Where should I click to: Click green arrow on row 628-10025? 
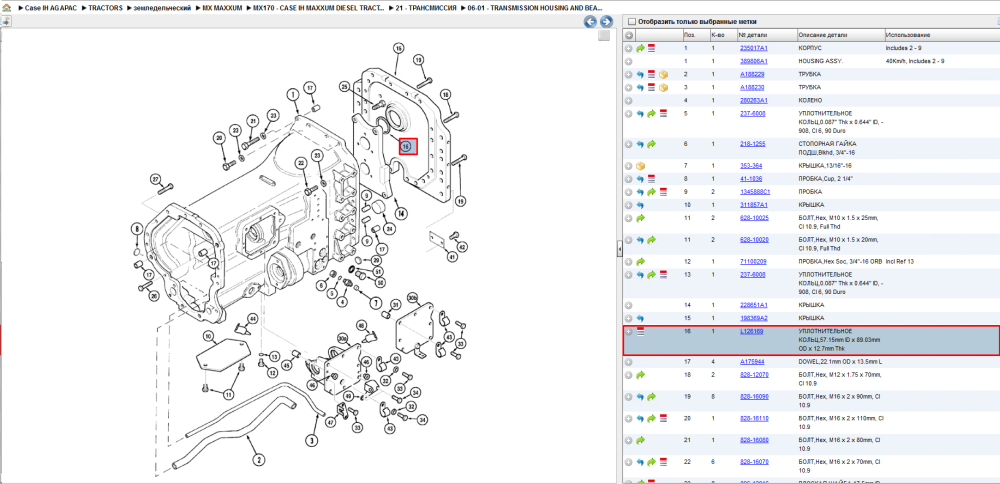point(640,218)
